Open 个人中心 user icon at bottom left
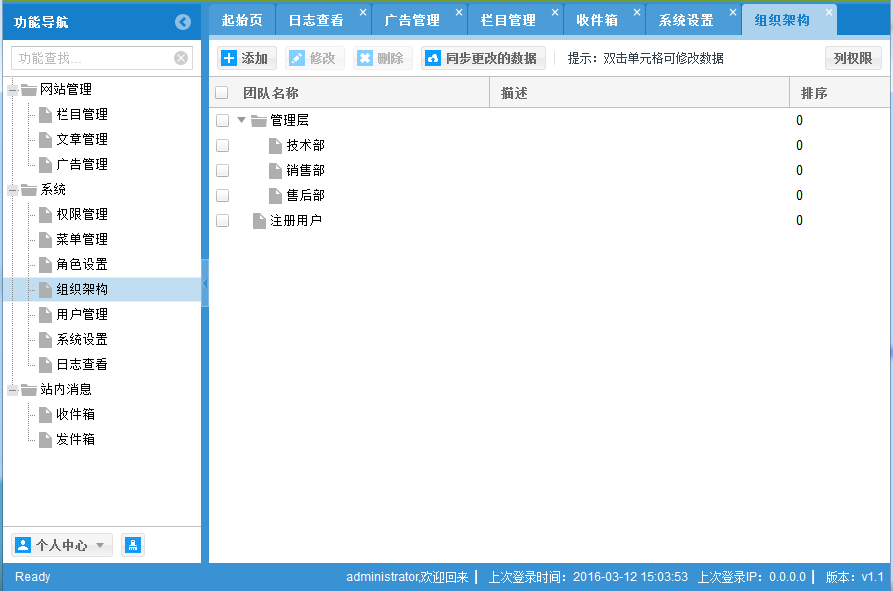Viewport: 893px width, 591px height. (24, 545)
